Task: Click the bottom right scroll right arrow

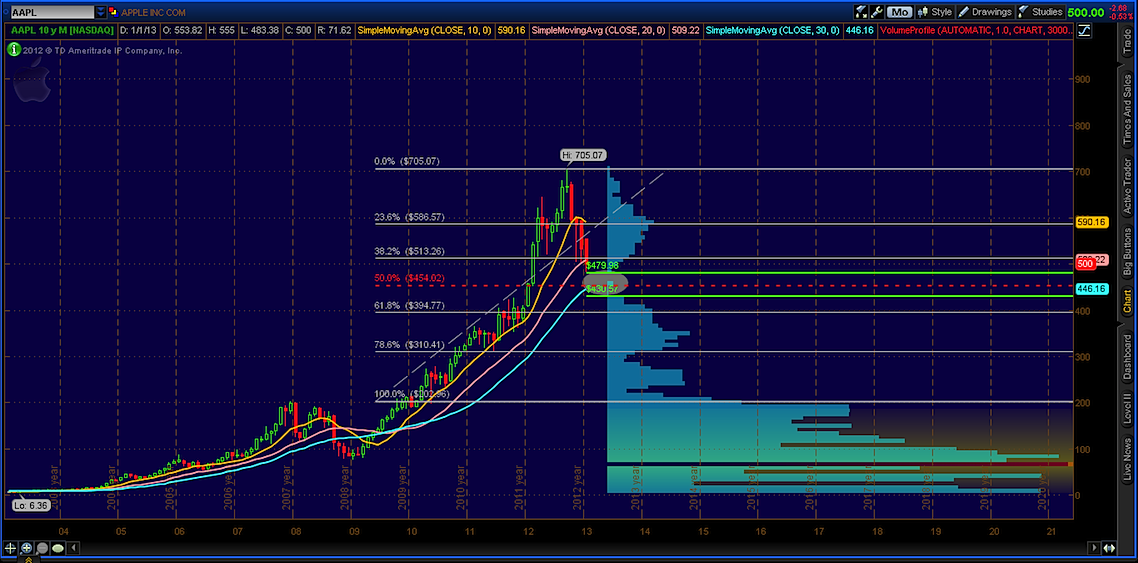Action: (1095, 548)
